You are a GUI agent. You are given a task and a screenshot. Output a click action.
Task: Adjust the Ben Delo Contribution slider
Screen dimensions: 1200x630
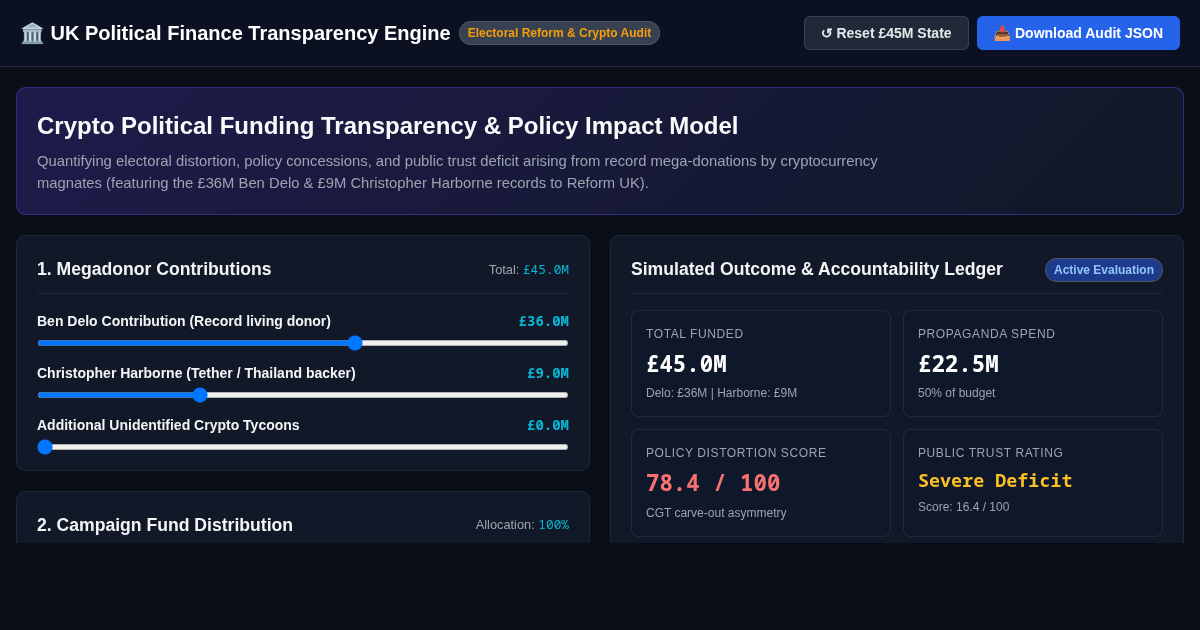[x=303, y=343]
